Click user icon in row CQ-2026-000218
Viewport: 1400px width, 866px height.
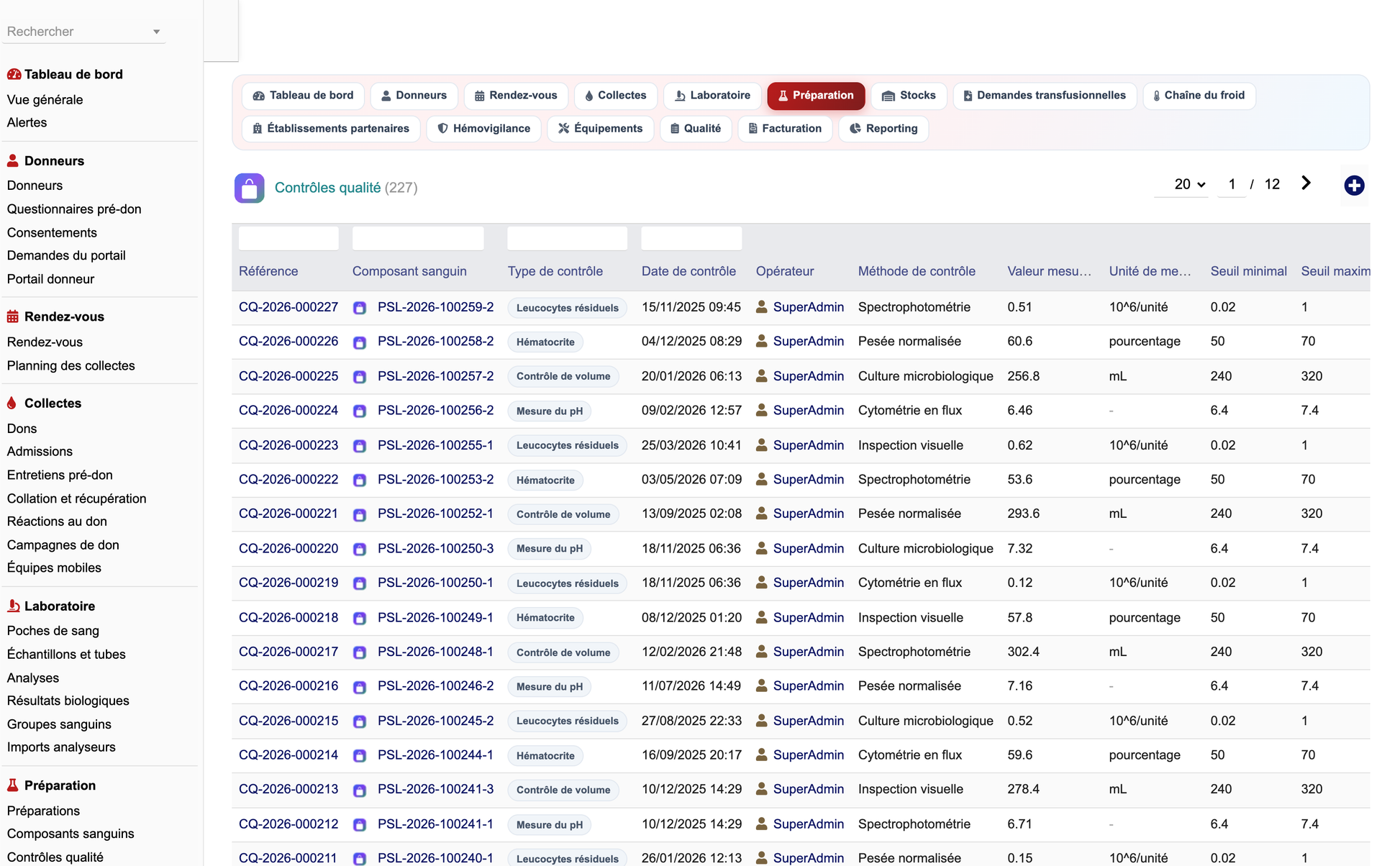pos(761,617)
